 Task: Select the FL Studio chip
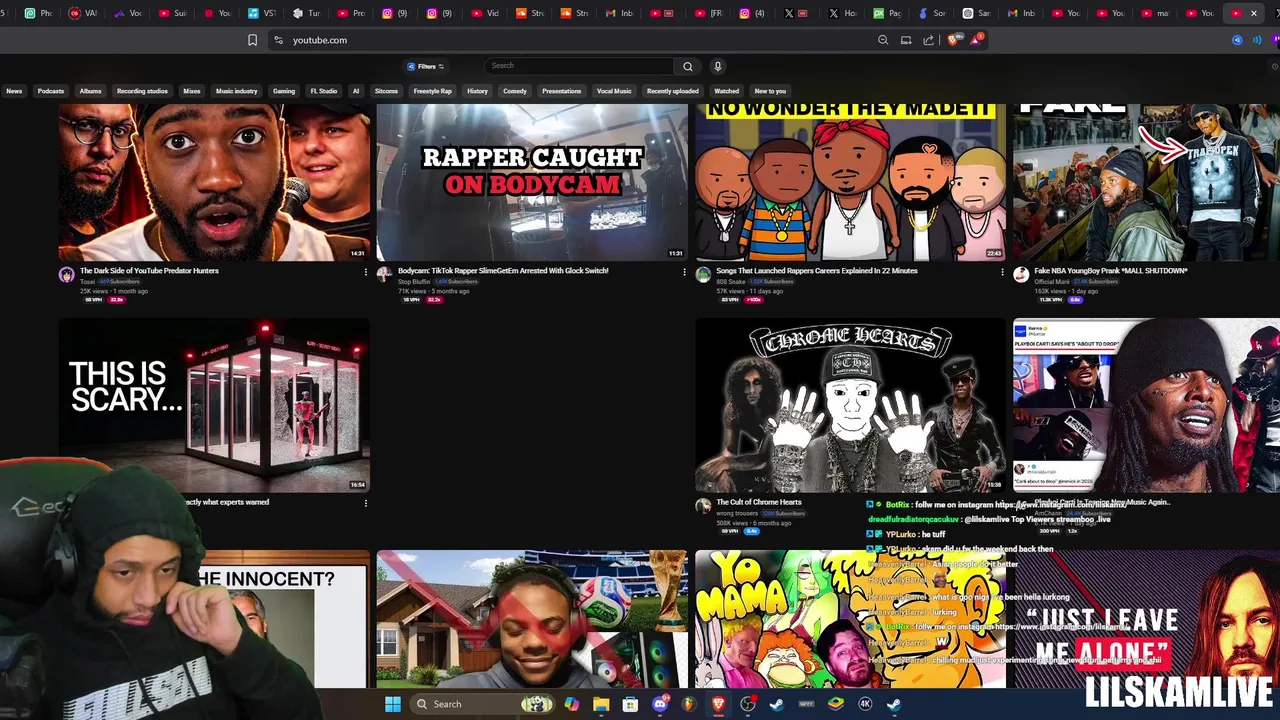(323, 91)
